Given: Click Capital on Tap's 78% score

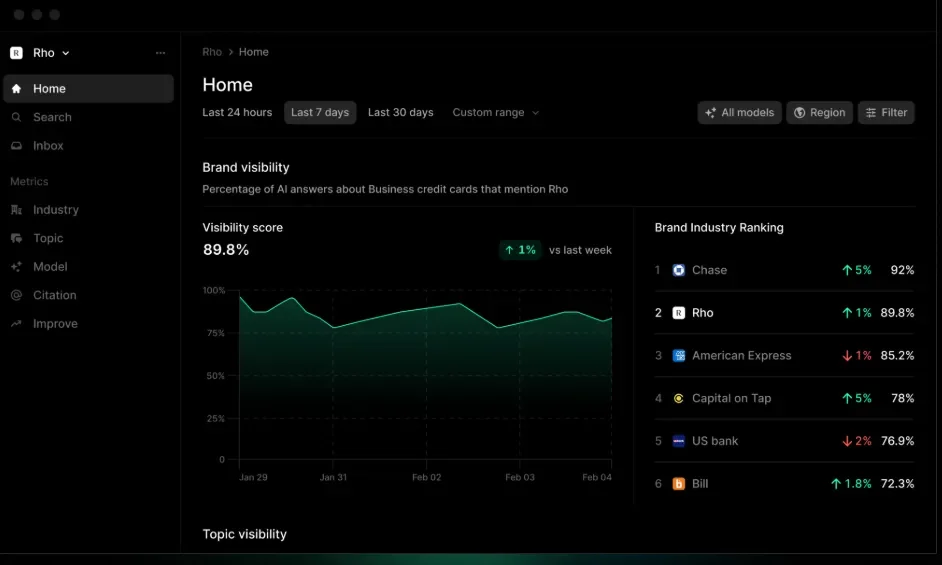Looking at the screenshot, I should pos(903,398).
